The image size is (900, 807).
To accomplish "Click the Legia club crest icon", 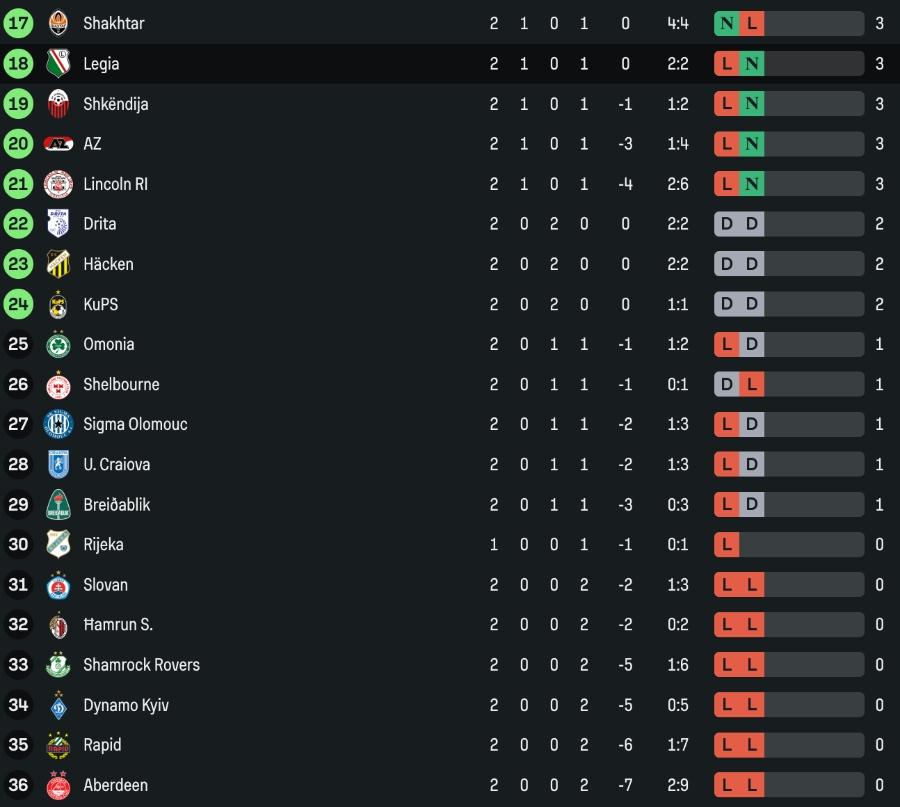I will (x=58, y=64).
